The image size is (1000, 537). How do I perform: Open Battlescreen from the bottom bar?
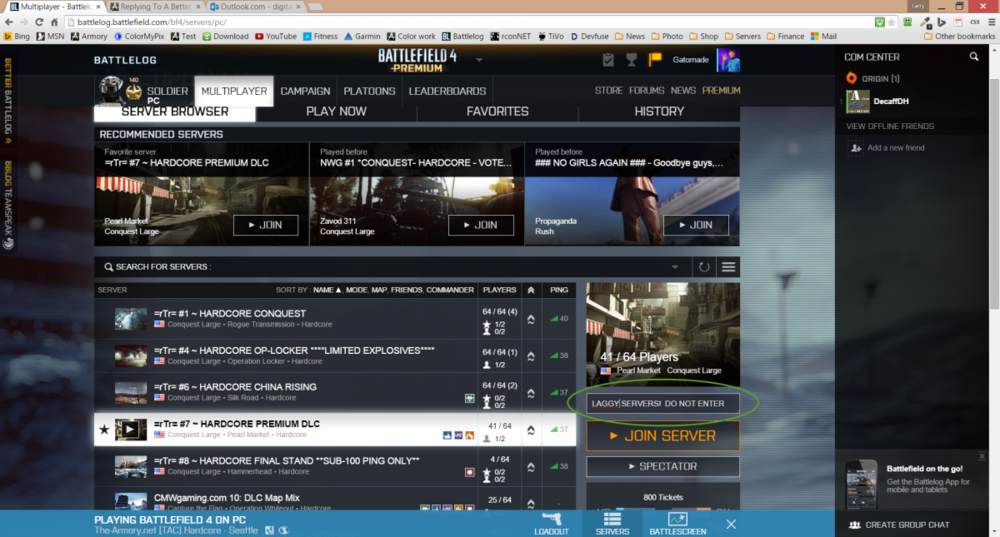[676, 522]
